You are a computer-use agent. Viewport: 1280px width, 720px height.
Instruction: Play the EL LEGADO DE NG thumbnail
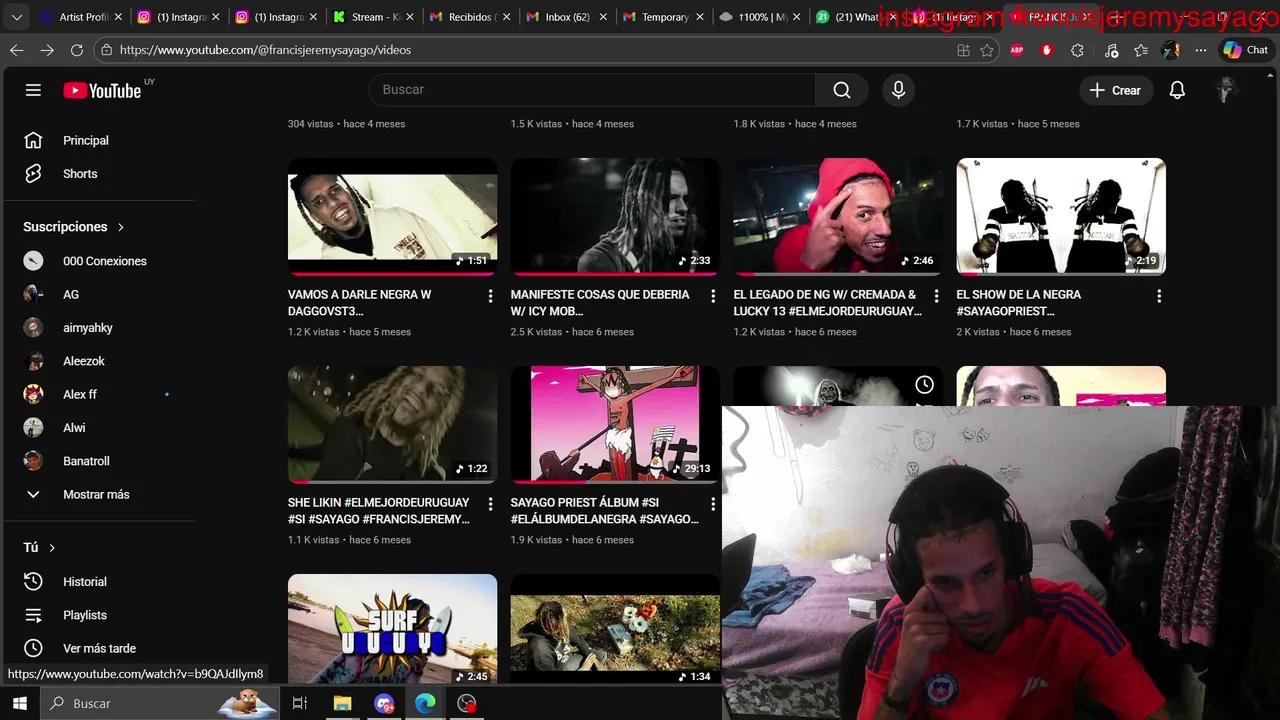[x=838, y=216]
